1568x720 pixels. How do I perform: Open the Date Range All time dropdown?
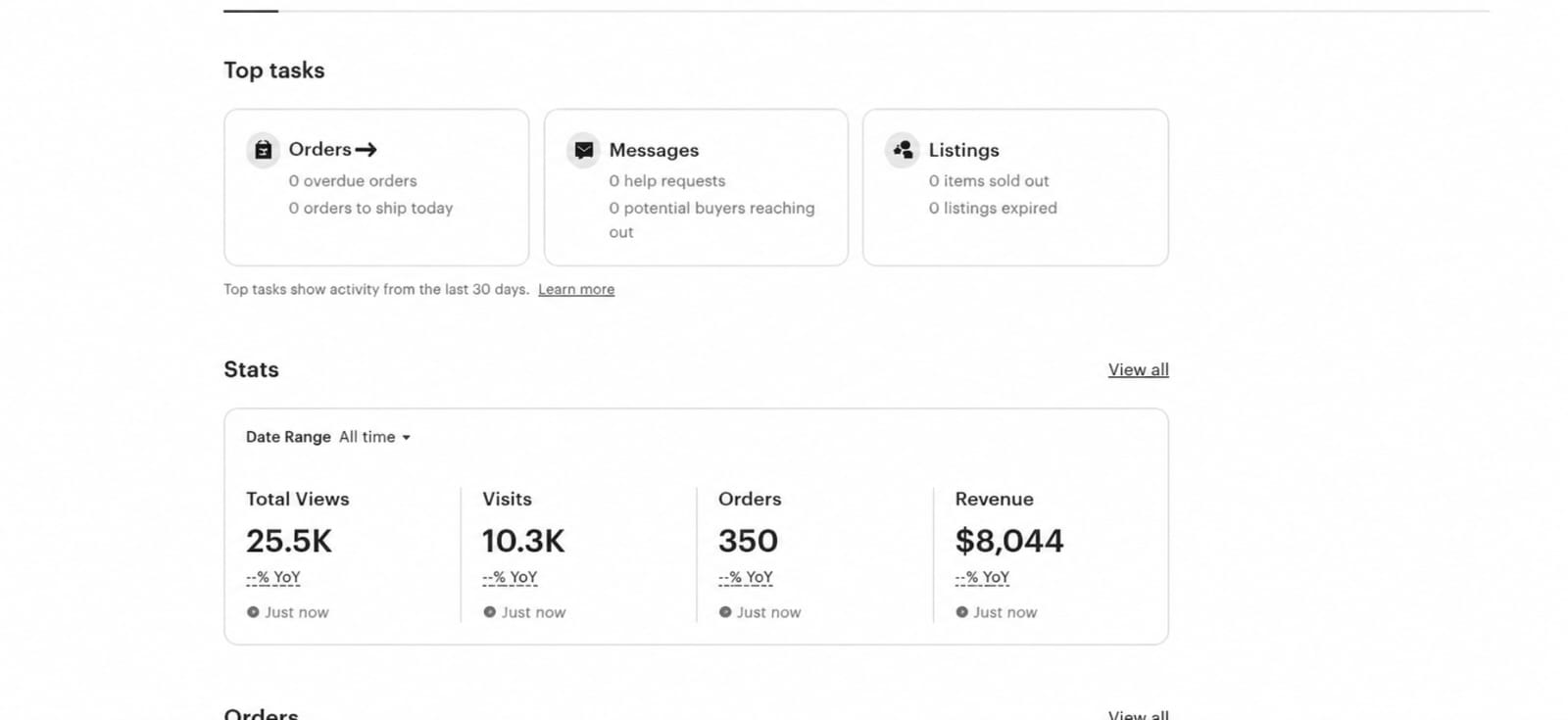pos(374,437)
